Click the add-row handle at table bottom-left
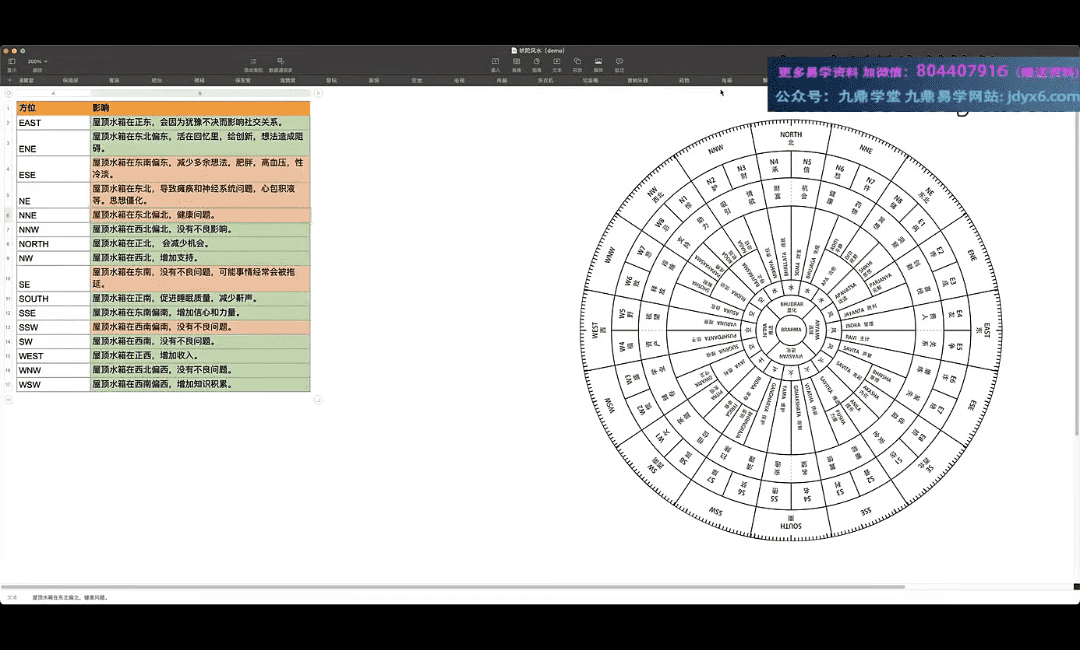The height and width of the screenshot is (650, 1080). [x=8, y=399]
